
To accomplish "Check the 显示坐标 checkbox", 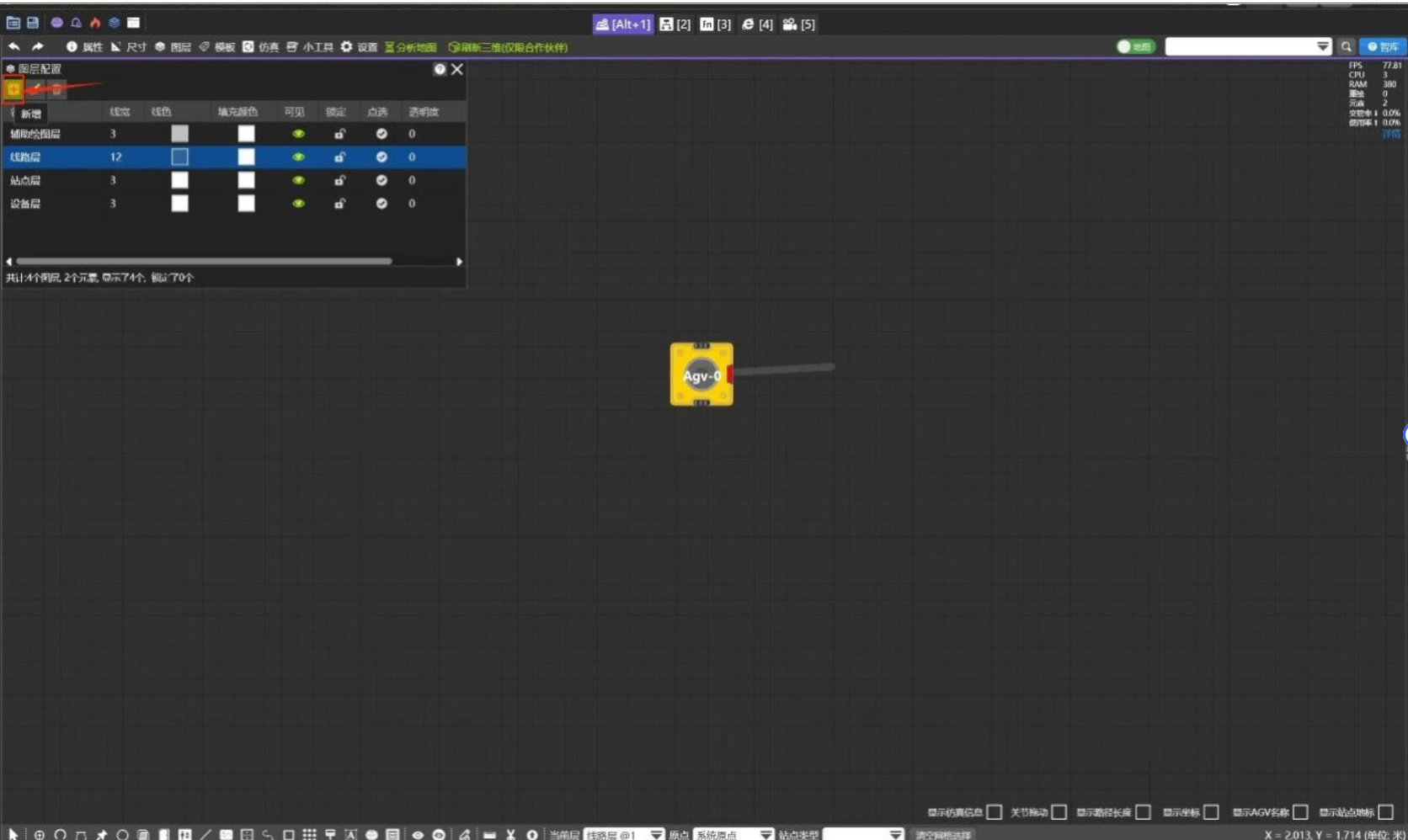I will point(1211,812).
